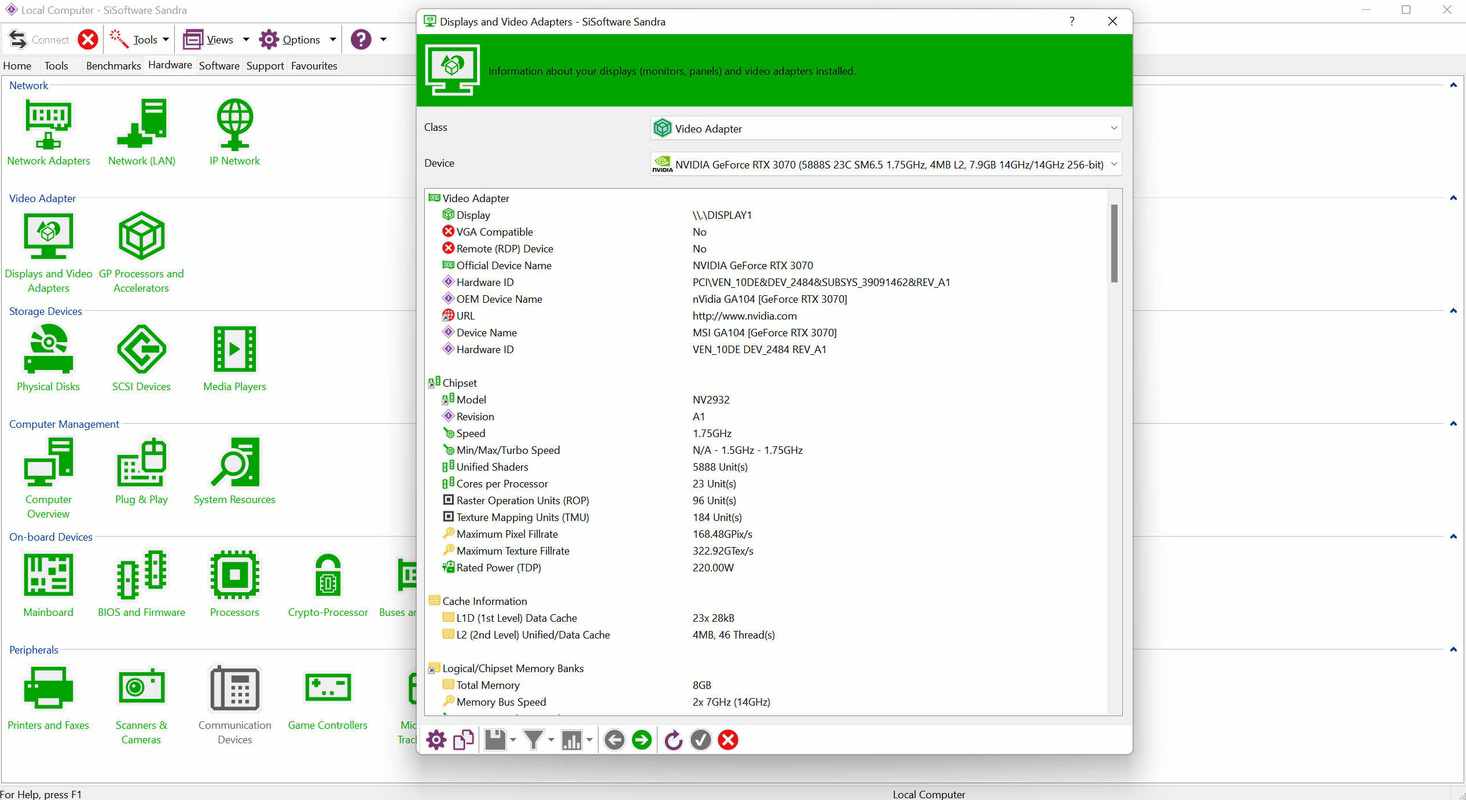Refresh the device information with purple refresh arrow

(672, 740)
